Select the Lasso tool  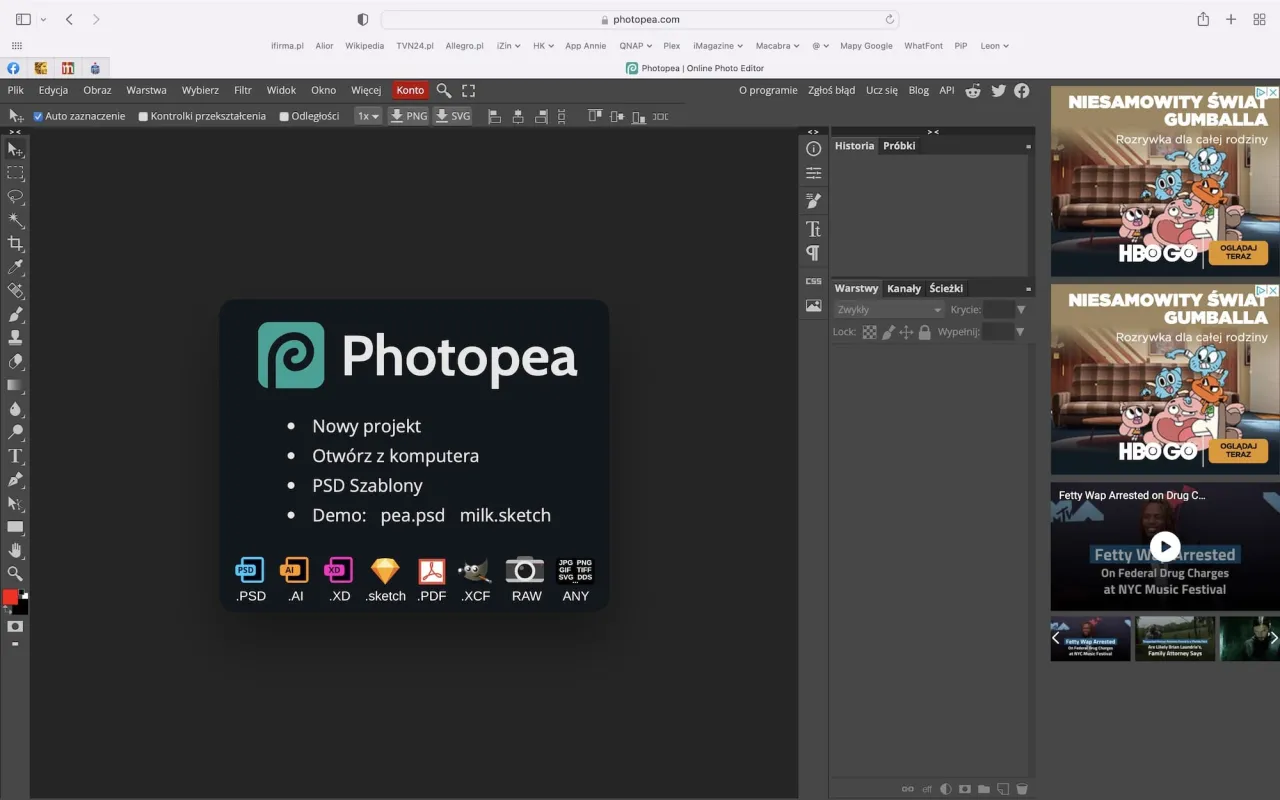pyautogui.click(x=15, y=196)
